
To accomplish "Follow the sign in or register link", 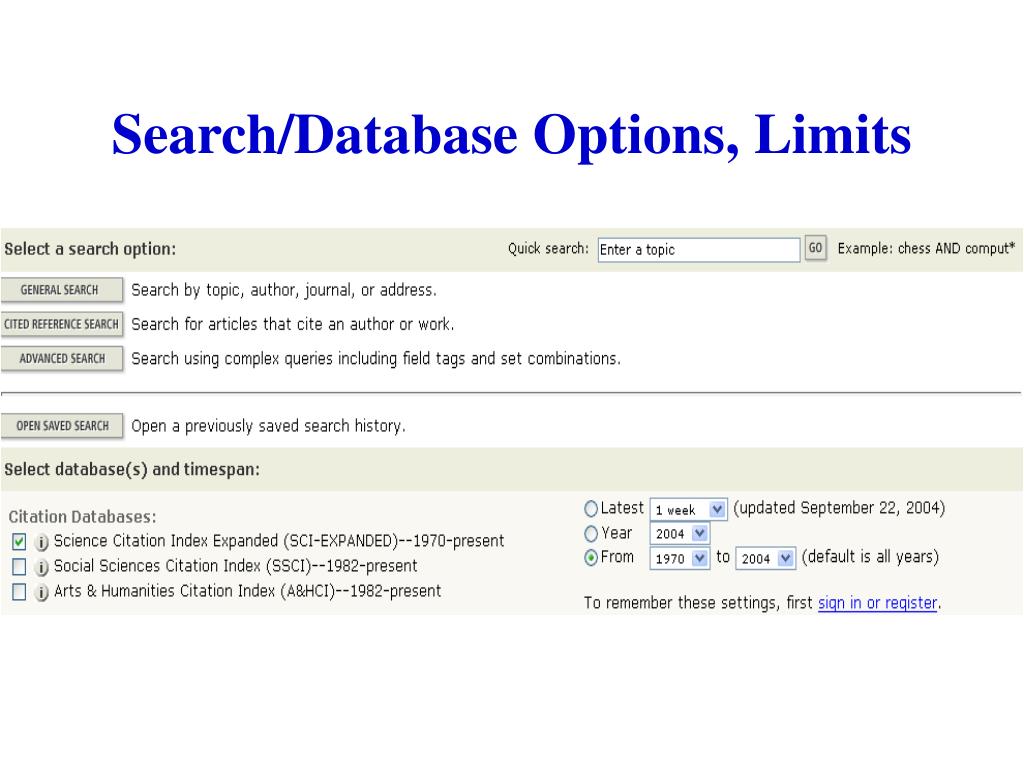I will tap(878, 603).
